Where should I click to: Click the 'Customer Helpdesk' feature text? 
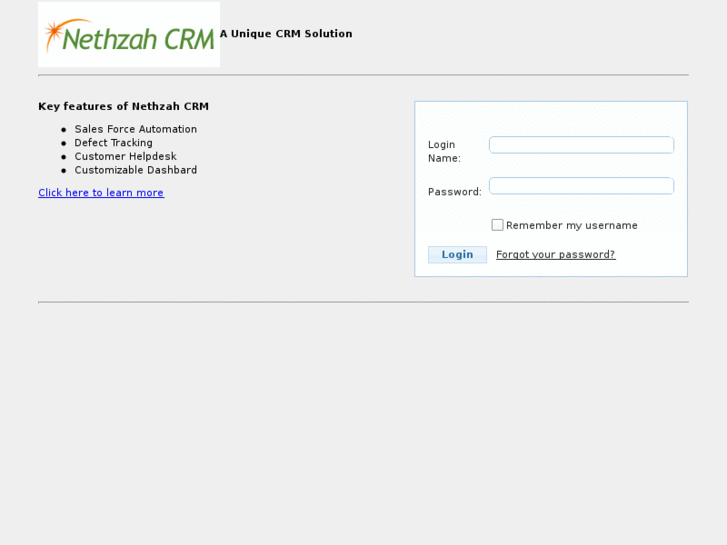point(126,156)
